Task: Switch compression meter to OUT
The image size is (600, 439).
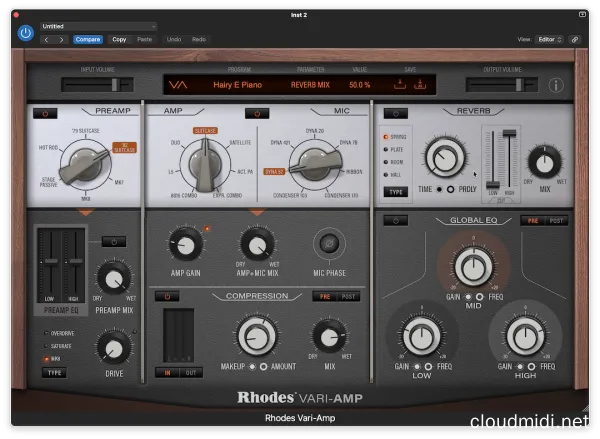Action: click(x=191, y=372)
